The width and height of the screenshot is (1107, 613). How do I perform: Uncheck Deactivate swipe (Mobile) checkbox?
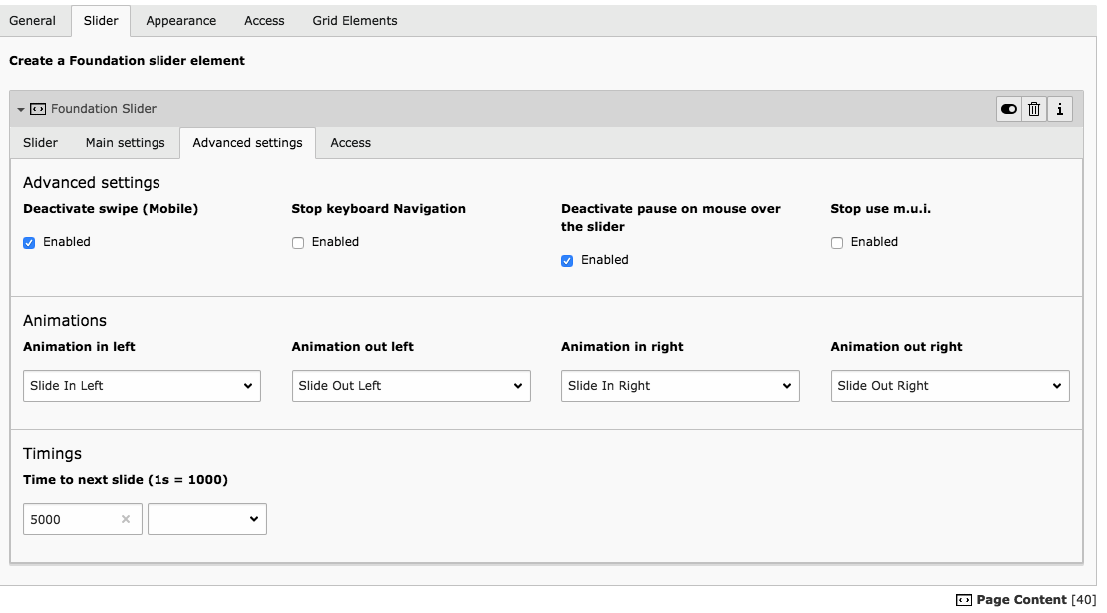coord(29,243)
